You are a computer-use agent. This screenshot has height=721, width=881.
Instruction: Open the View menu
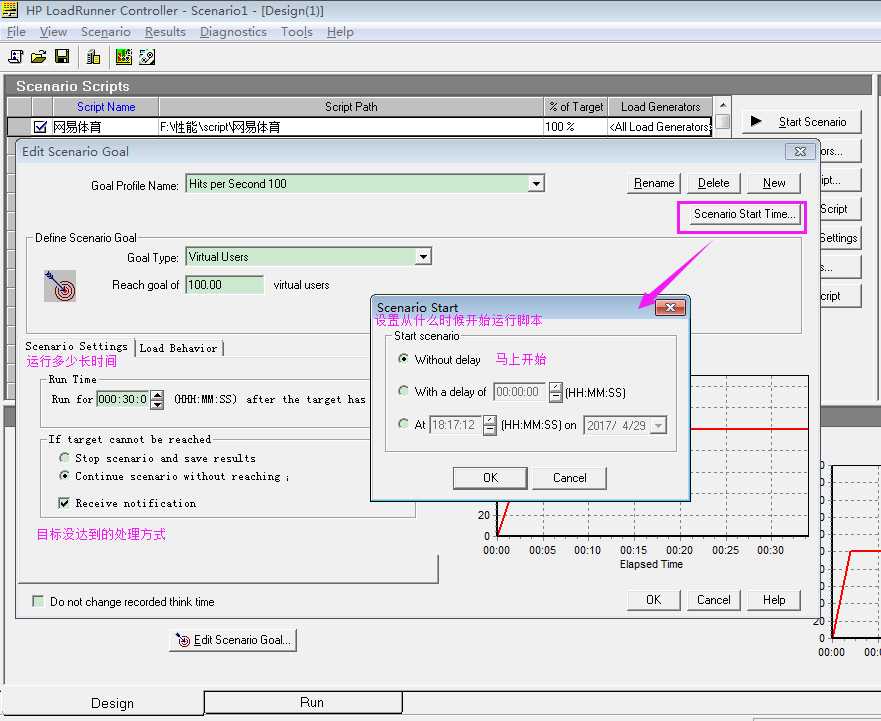click(53, 32)
